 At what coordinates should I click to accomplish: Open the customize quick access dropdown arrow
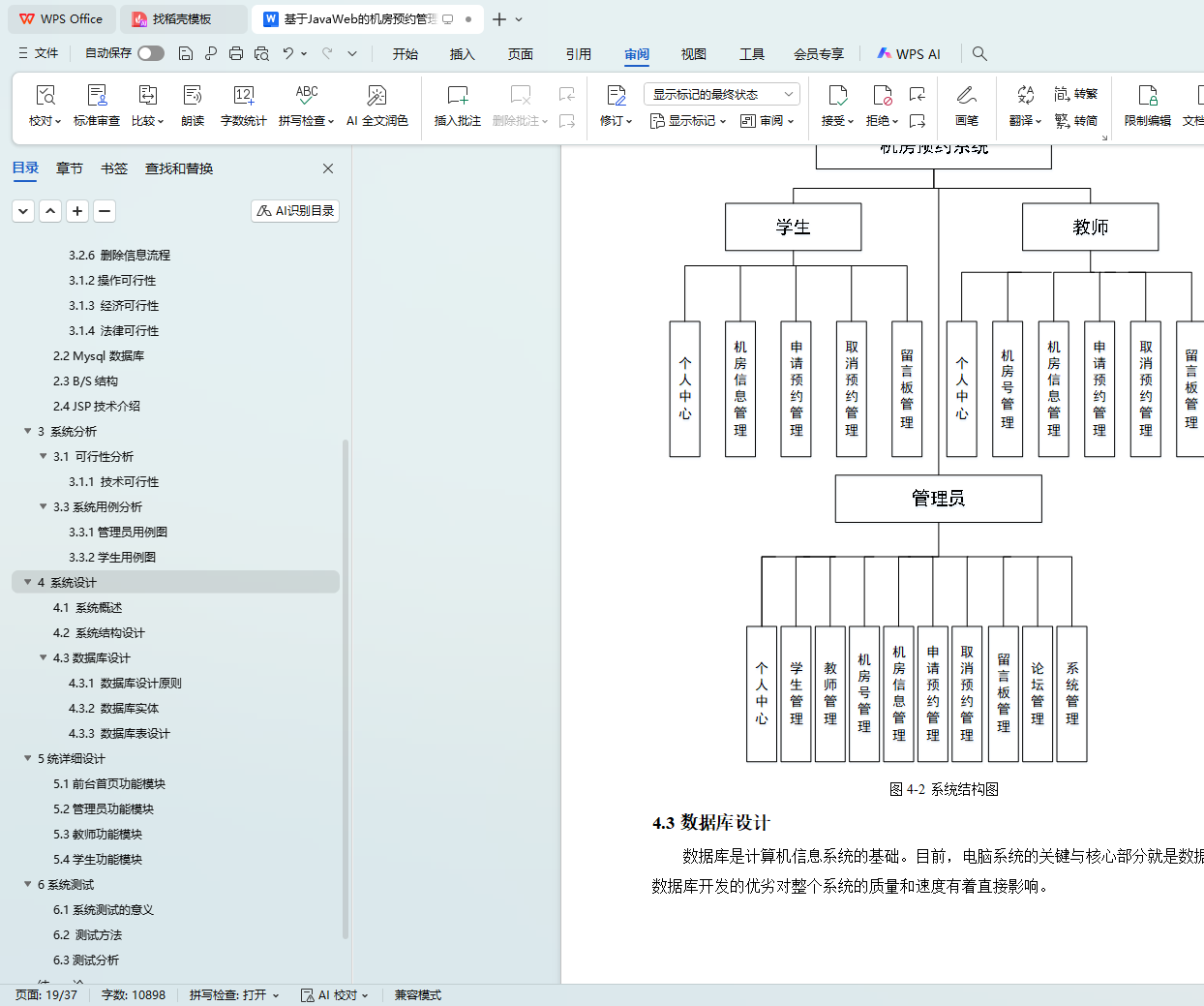tap(352, 53)
